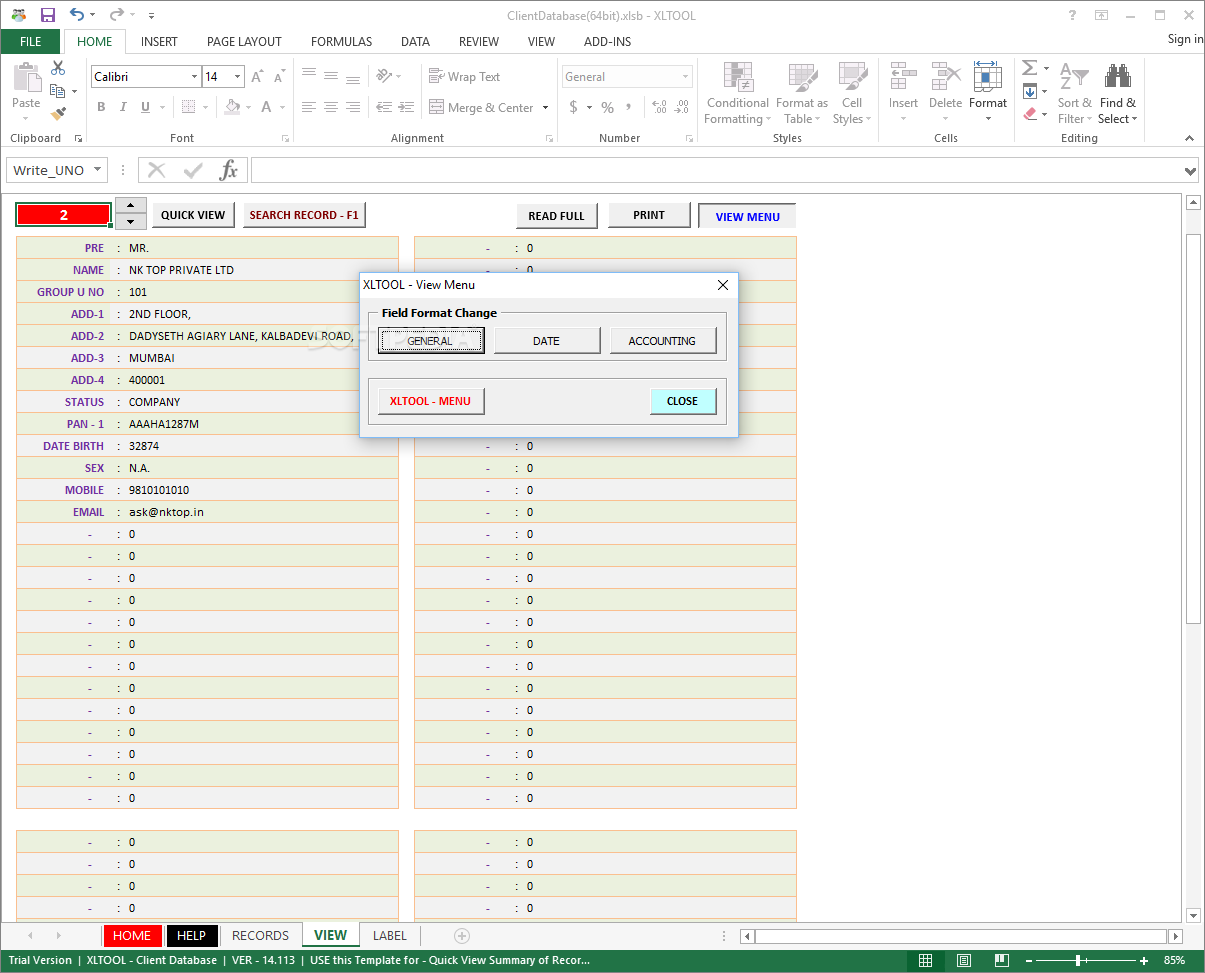The width and height of the screenshot is (1205, 973).
Task: Toggle Italic formatting
Action: click(x=123, y=107)
